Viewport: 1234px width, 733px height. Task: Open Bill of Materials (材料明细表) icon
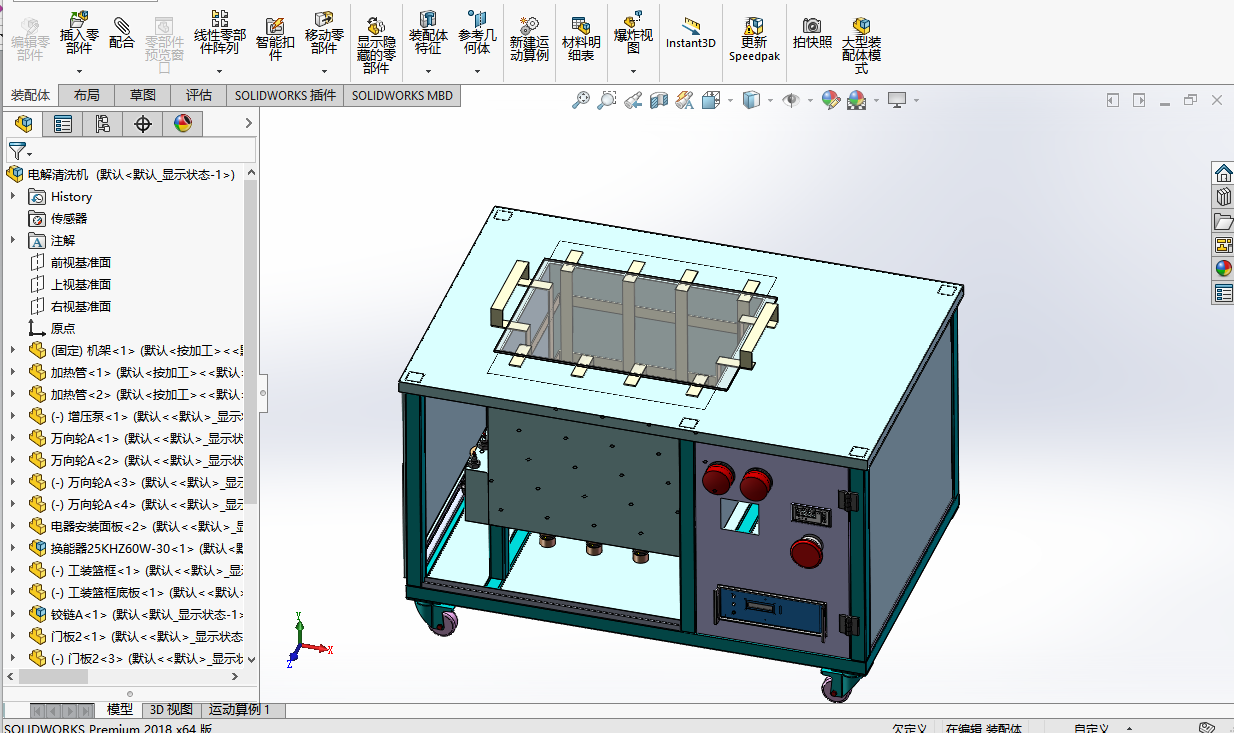(x=581, y=25)
